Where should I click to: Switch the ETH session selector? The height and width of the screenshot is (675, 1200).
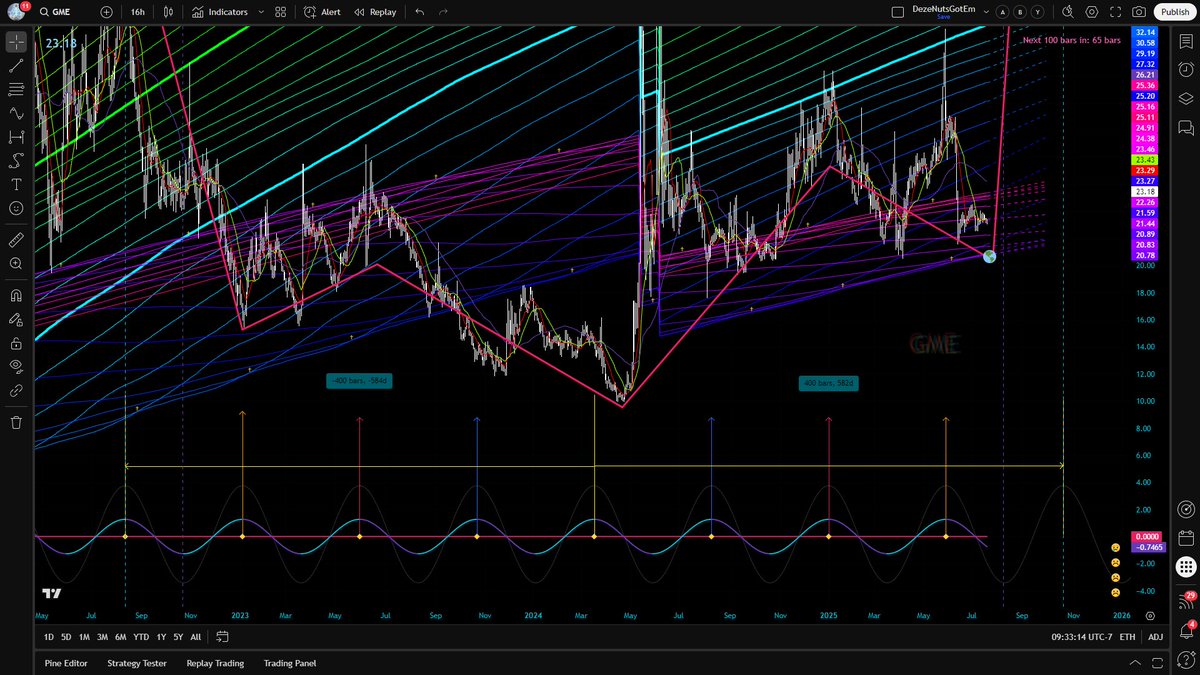click(1127, 637)
